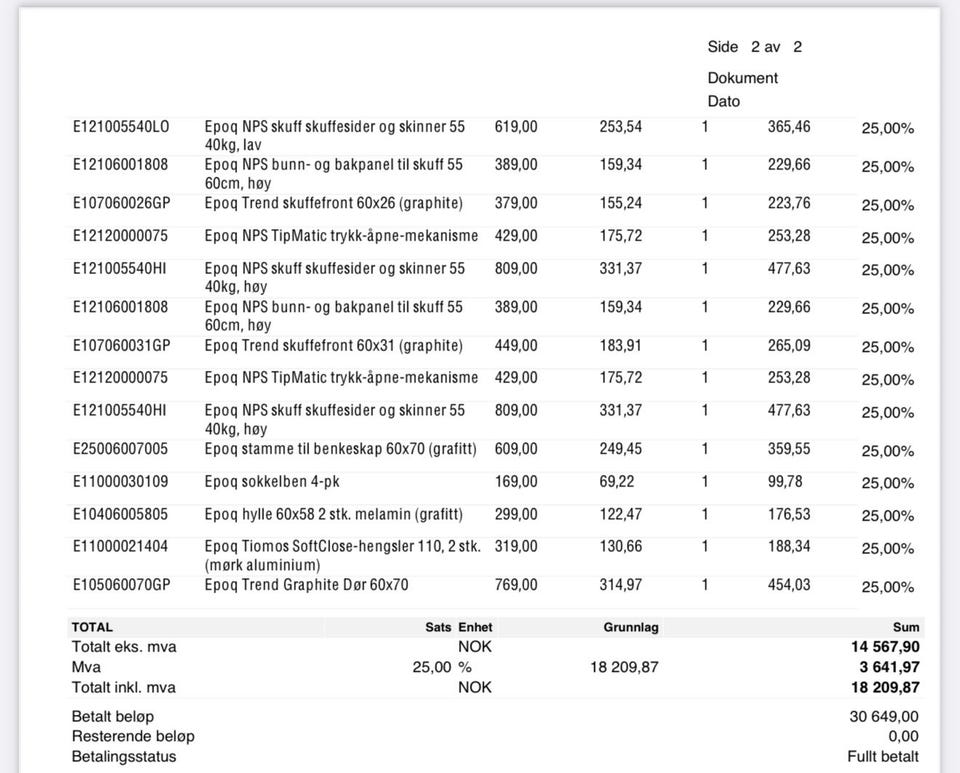
Task: Click 'Totalt inkl. mva' row label
Action: click(124, 687)
